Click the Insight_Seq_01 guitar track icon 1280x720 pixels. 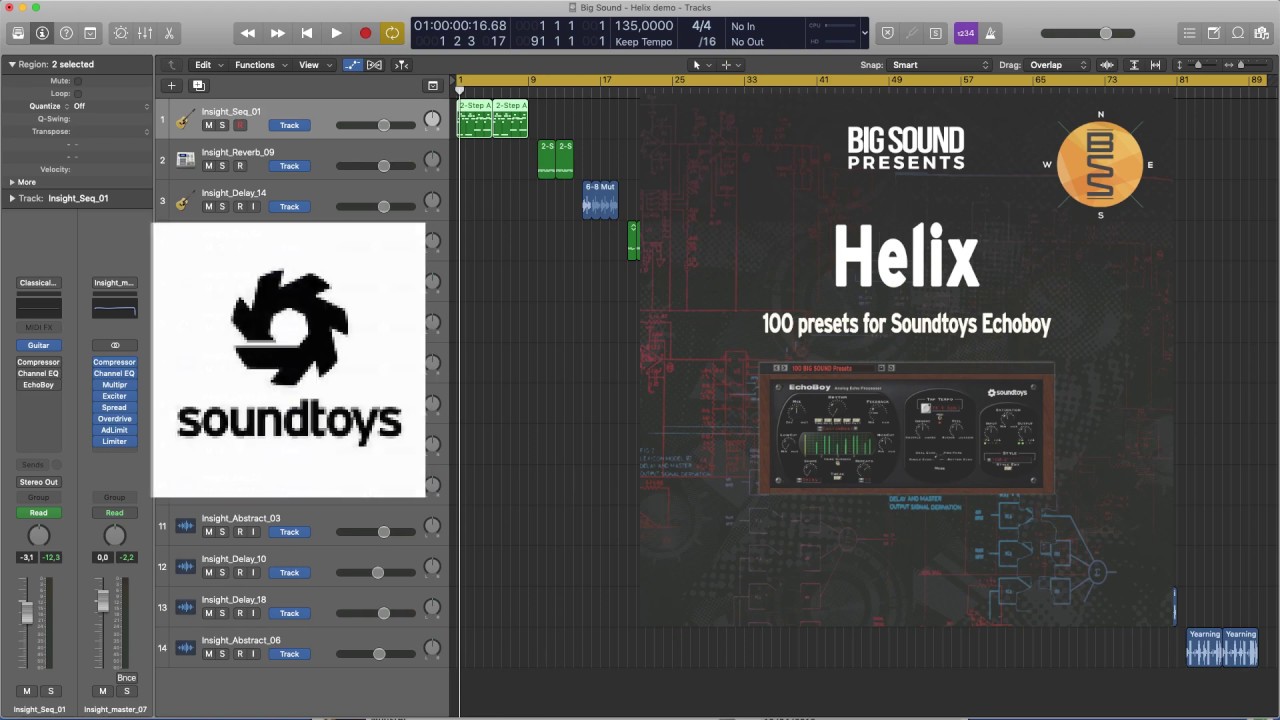point(185,120)
